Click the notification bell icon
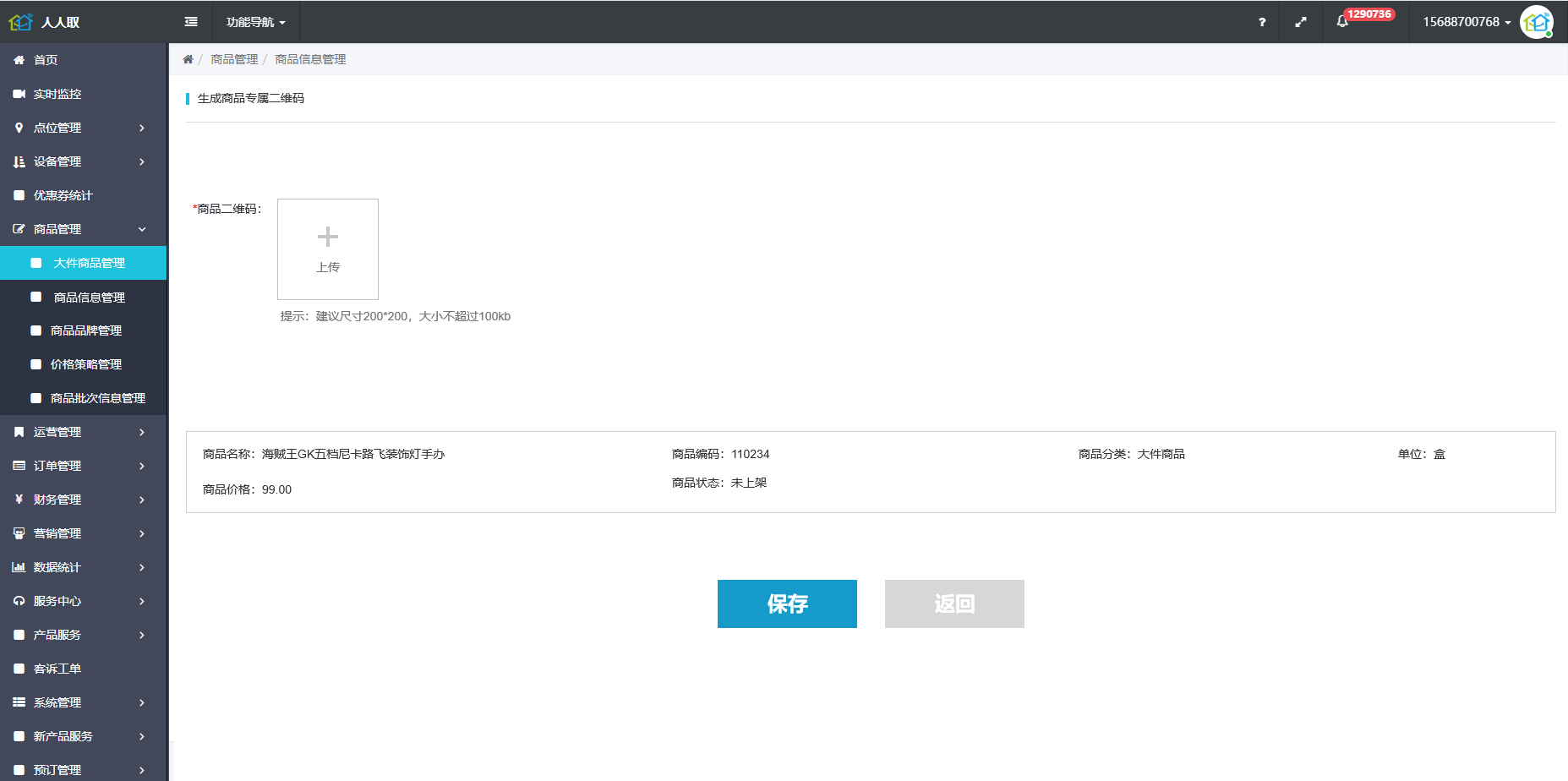Screen dimensions: 1568x781 [1342, 22]
